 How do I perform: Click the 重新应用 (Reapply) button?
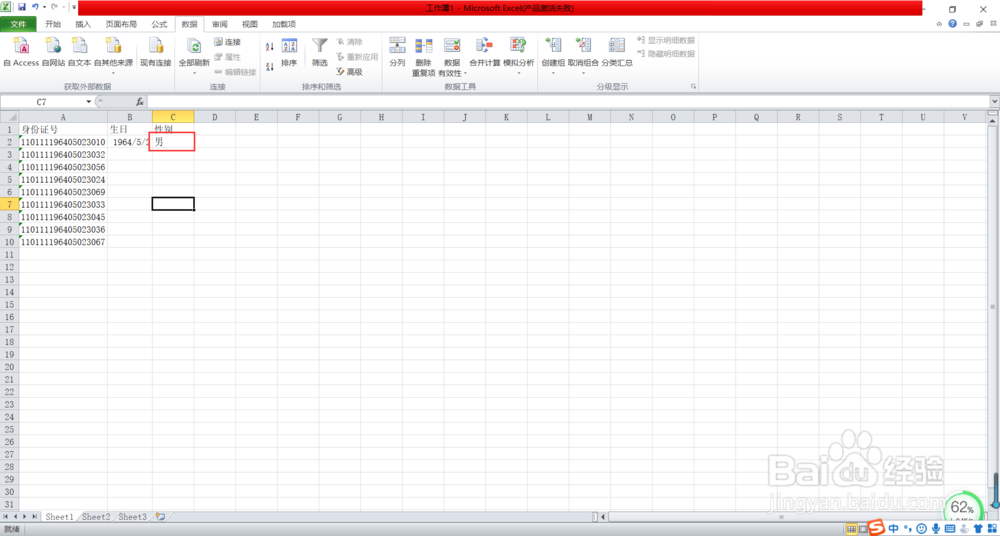(357, 57)
